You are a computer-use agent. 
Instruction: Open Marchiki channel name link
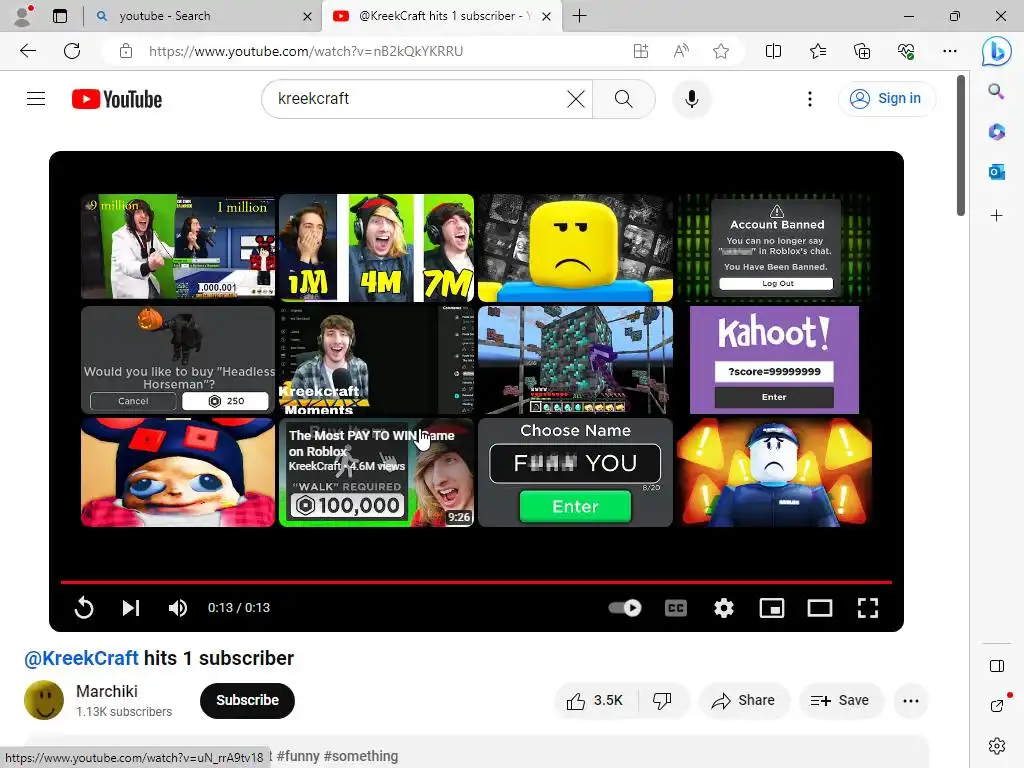(x=106, y=691)
